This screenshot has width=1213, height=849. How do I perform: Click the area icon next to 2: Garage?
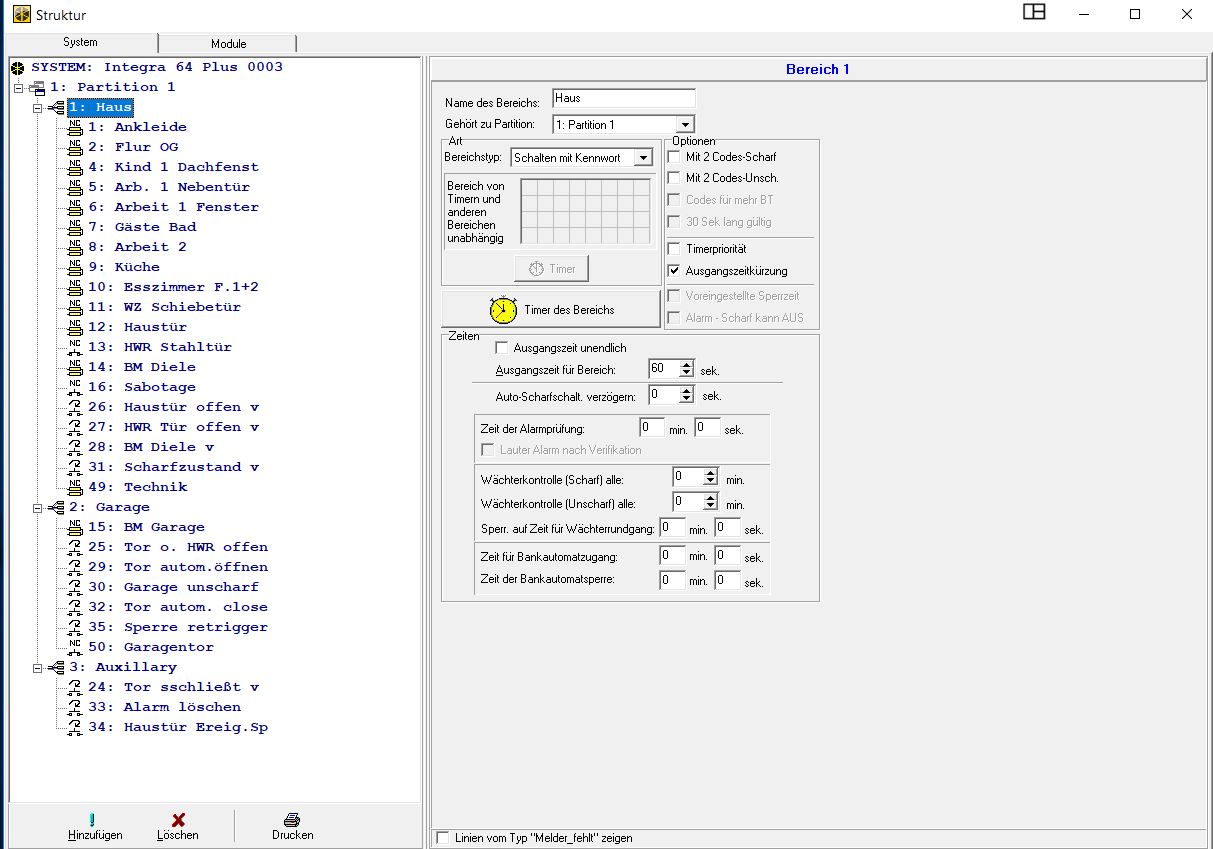click(x=56, y=507)
